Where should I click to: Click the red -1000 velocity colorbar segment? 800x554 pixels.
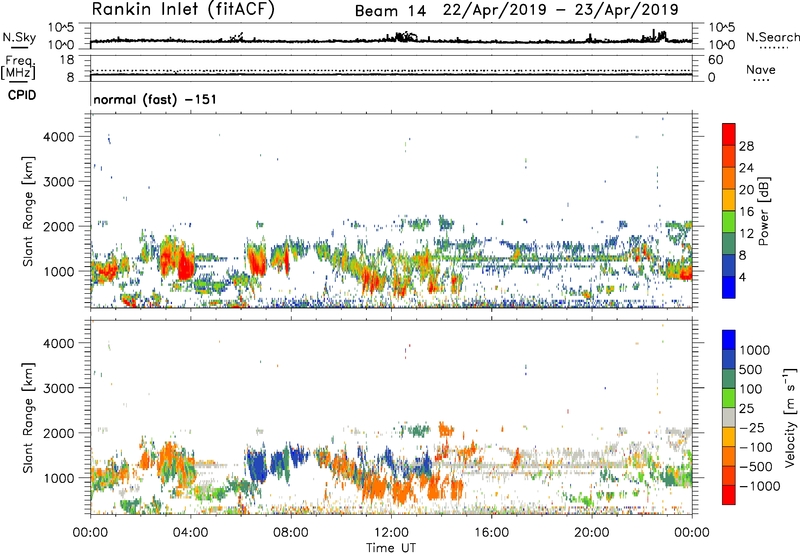coord(729,495)
